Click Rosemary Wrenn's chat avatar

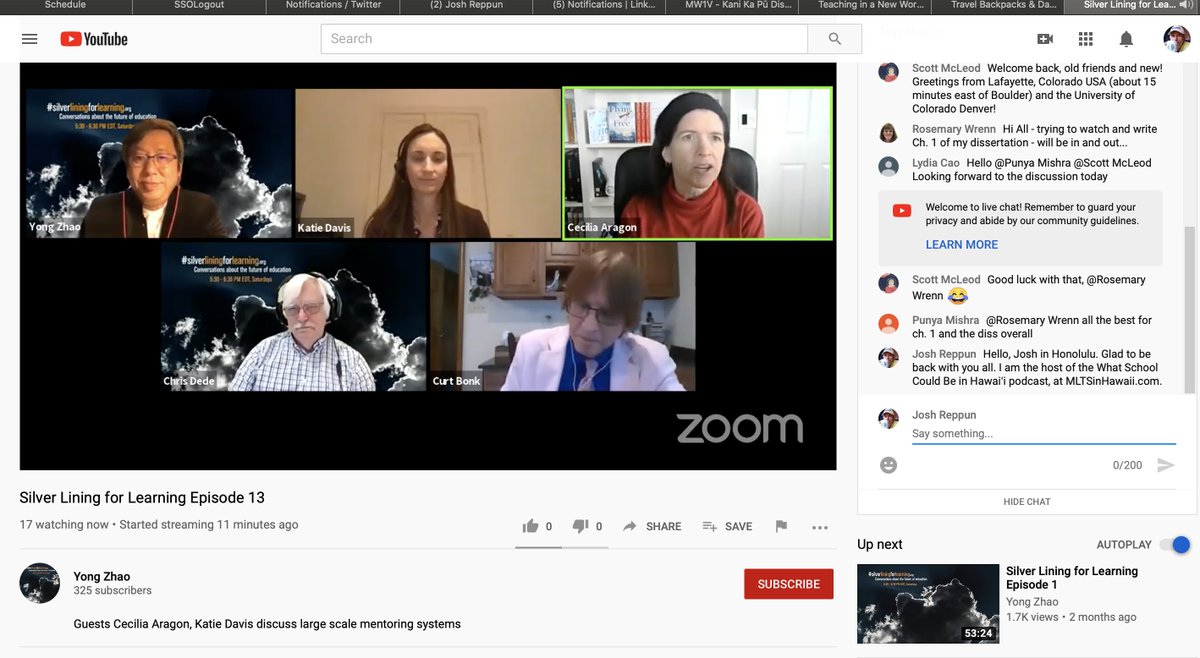click(x=888, y=133)
